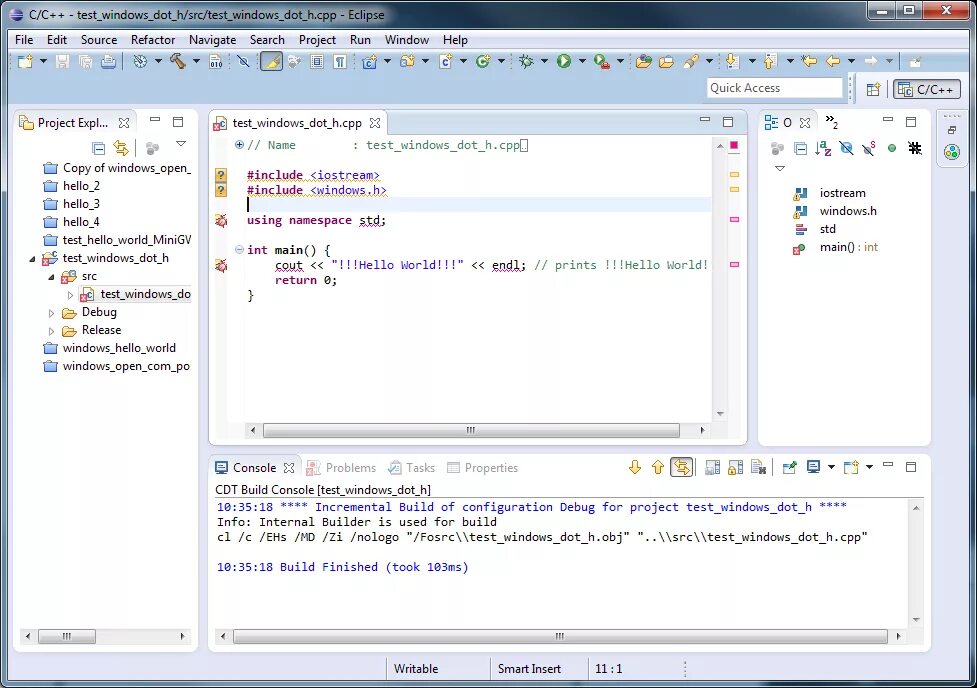Toggle the green dot Outline filter

tap(892, 148)
